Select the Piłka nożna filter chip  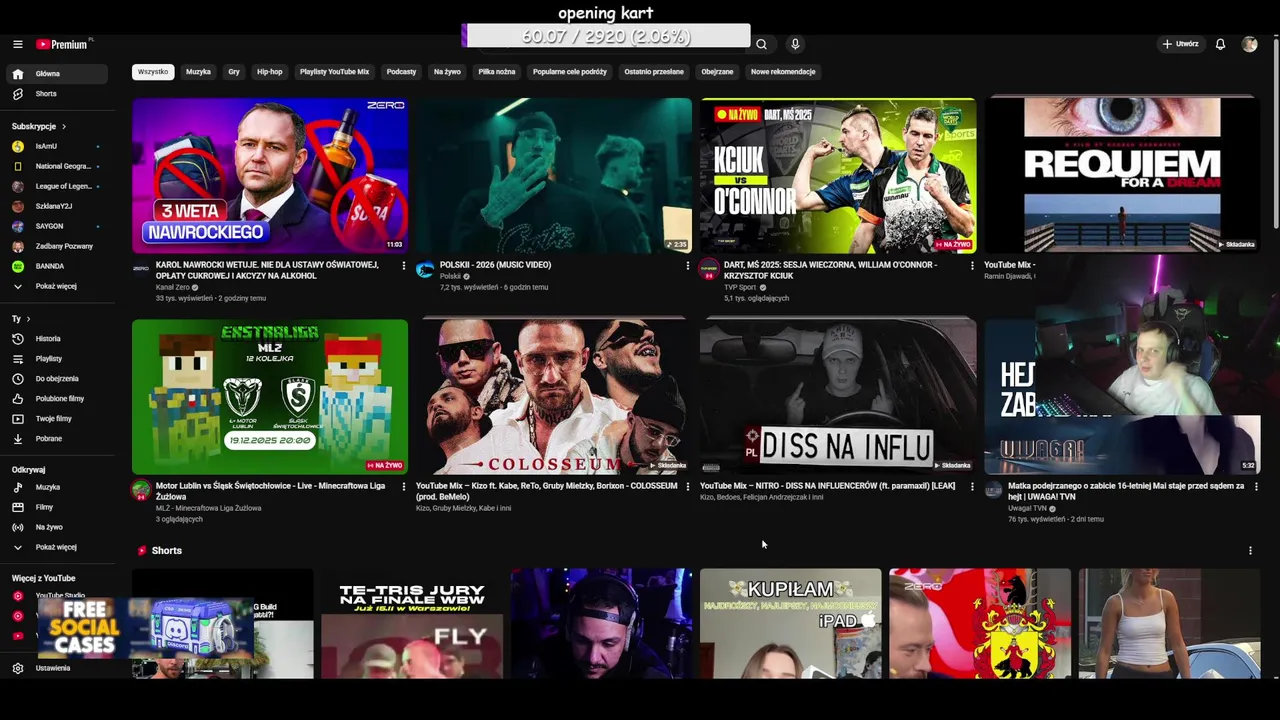497,72
